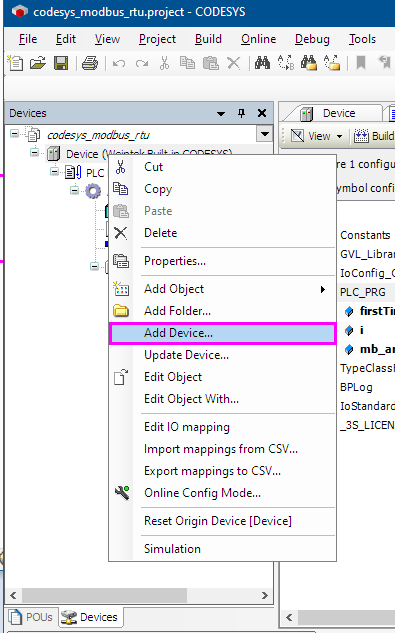Viewport: 395px width, 633px height.
Task: Click the Devices panel horizontal scrollbar thumb
Action: click(105, 595)
